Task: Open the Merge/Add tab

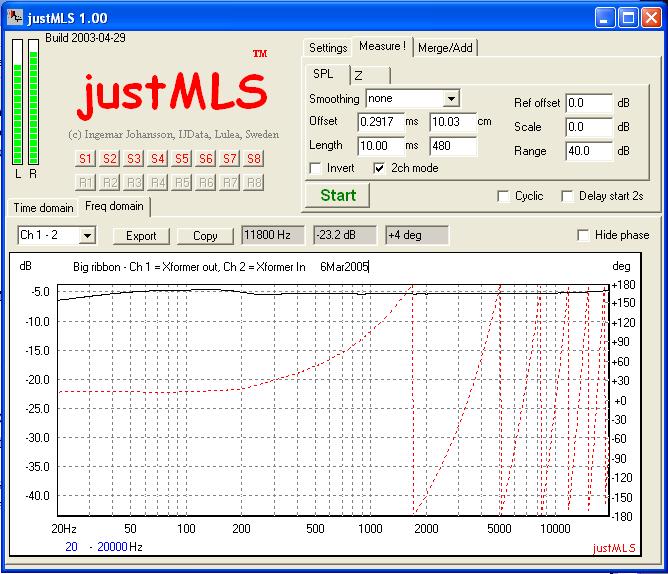Action: tap(445, 48)
